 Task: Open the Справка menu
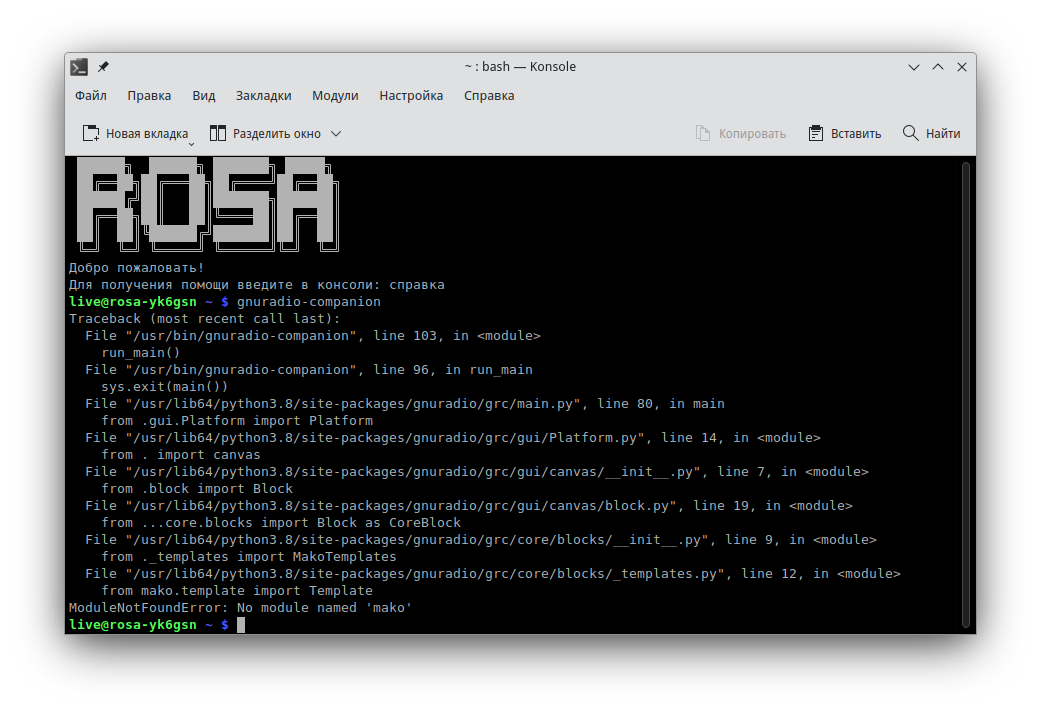[x=489, y=96]
